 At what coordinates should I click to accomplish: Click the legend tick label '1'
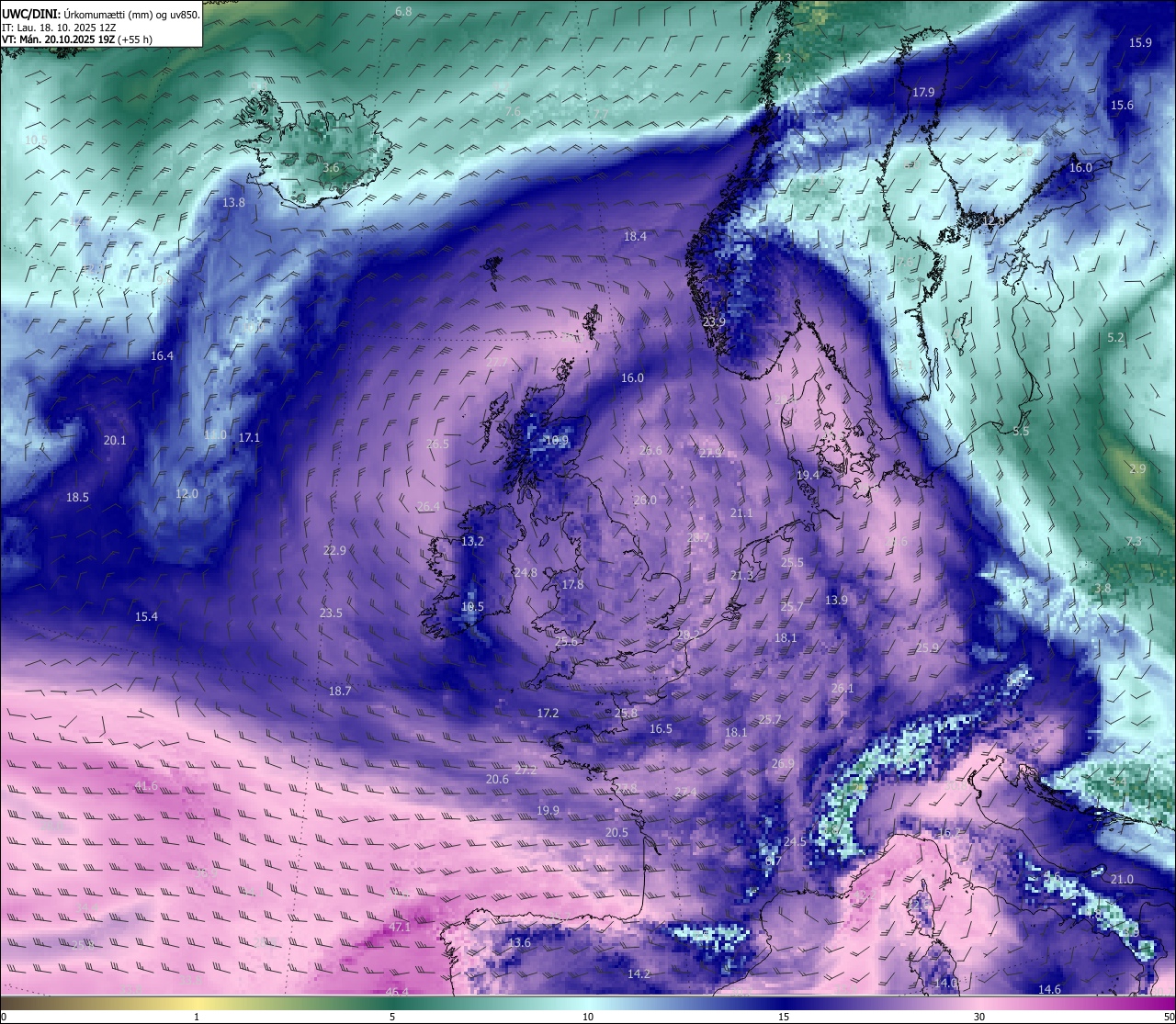pyautogui.click(x=197, y=1017)
